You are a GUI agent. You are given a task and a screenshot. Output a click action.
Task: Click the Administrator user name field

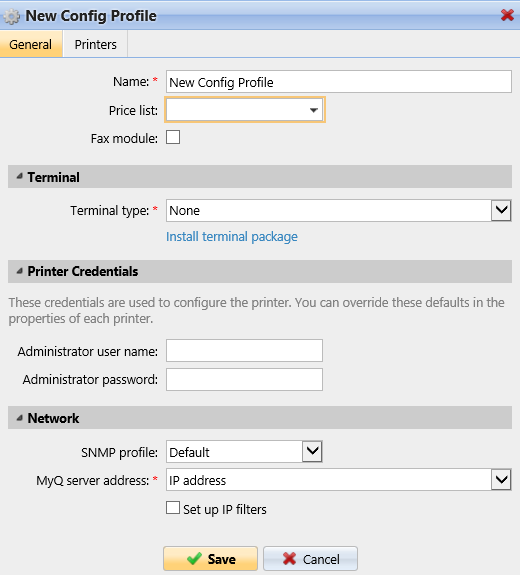(x=244, y=351)
